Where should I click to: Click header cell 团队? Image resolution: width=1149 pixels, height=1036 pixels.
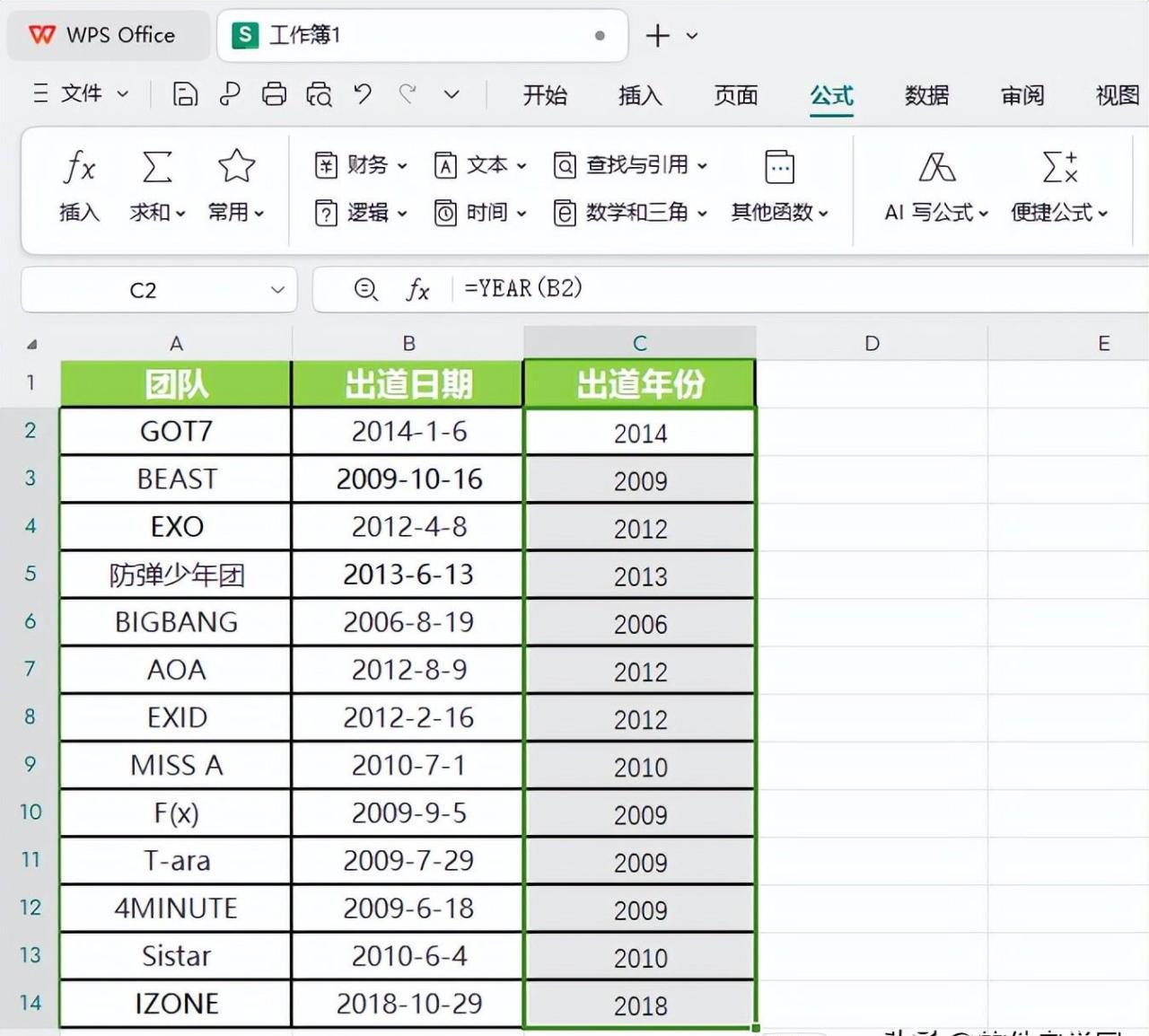point(176,384)
